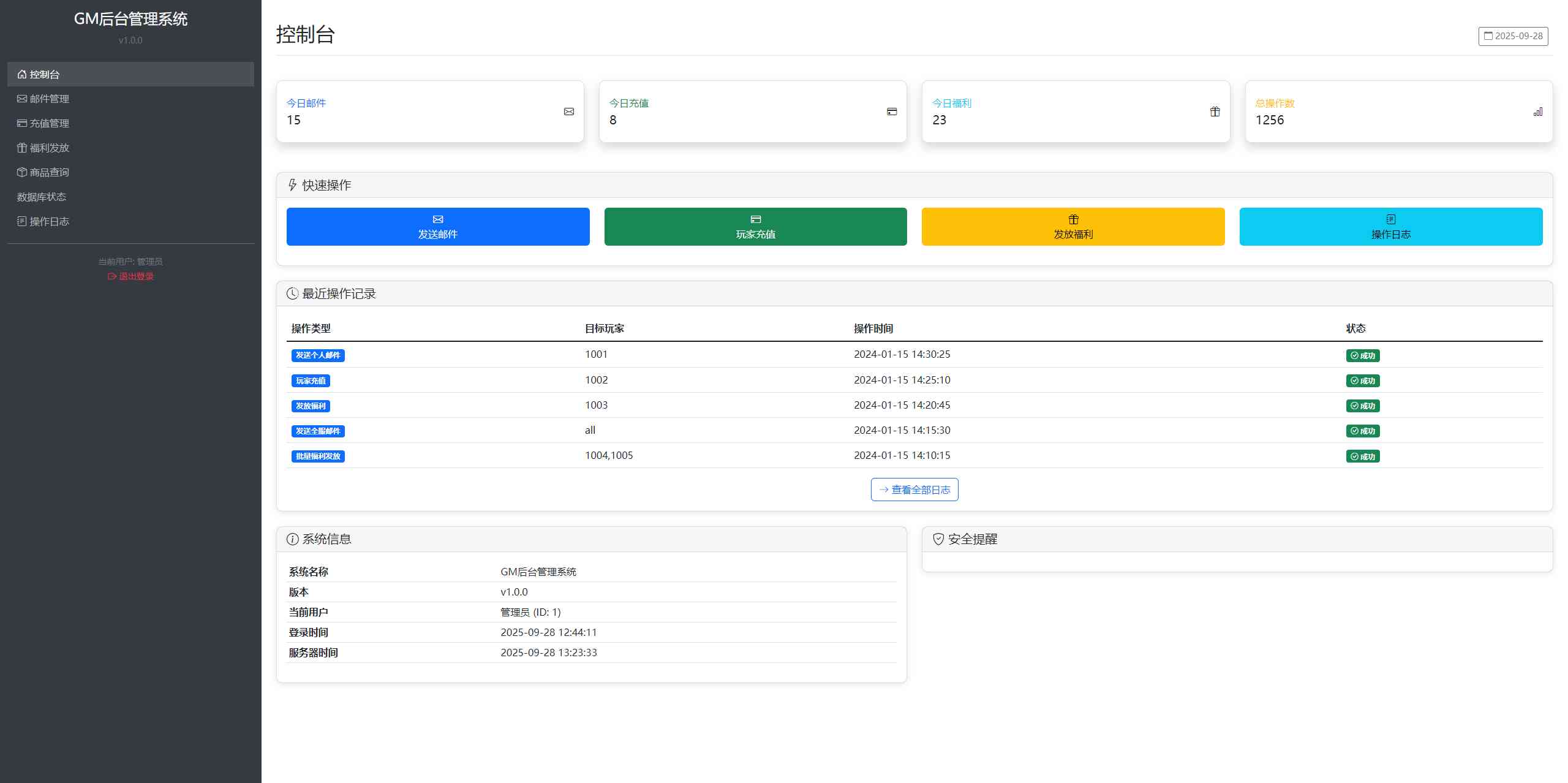The height and width of the screenshot is (783, 1568).
Task: Click the shield icon beside 安全提醒
Action: tap(938, 539)
